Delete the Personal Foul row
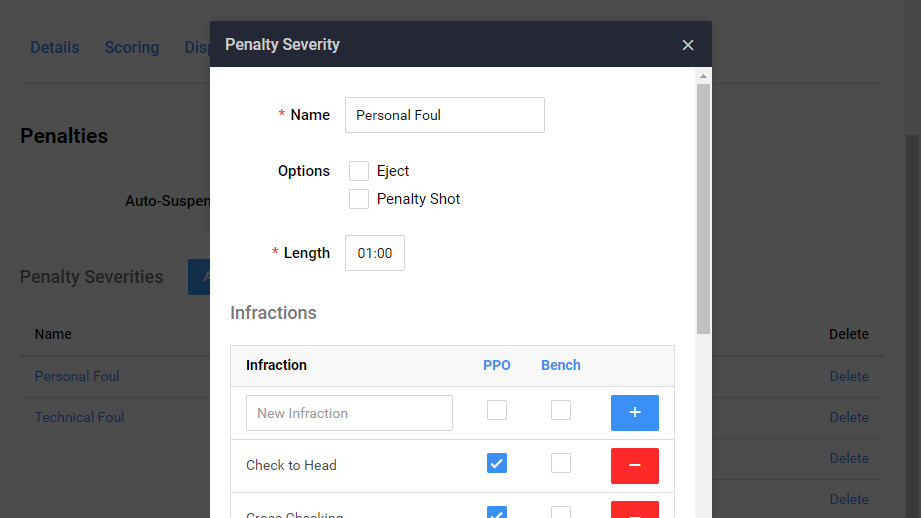The image size is (921, 518). (x=848, y=376)
